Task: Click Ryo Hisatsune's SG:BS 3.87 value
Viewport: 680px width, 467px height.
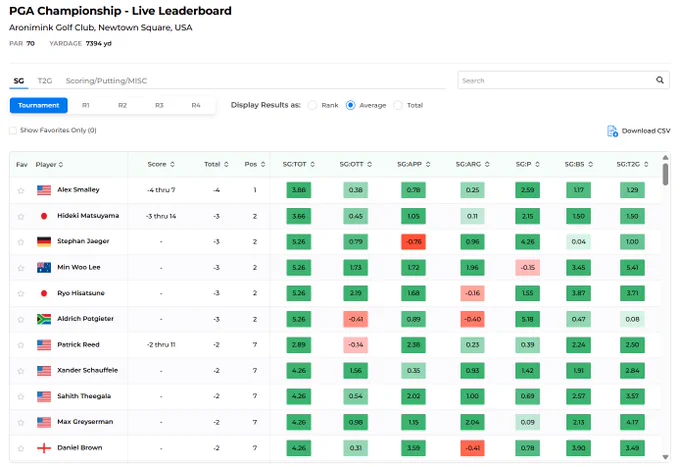Action: 579,293
